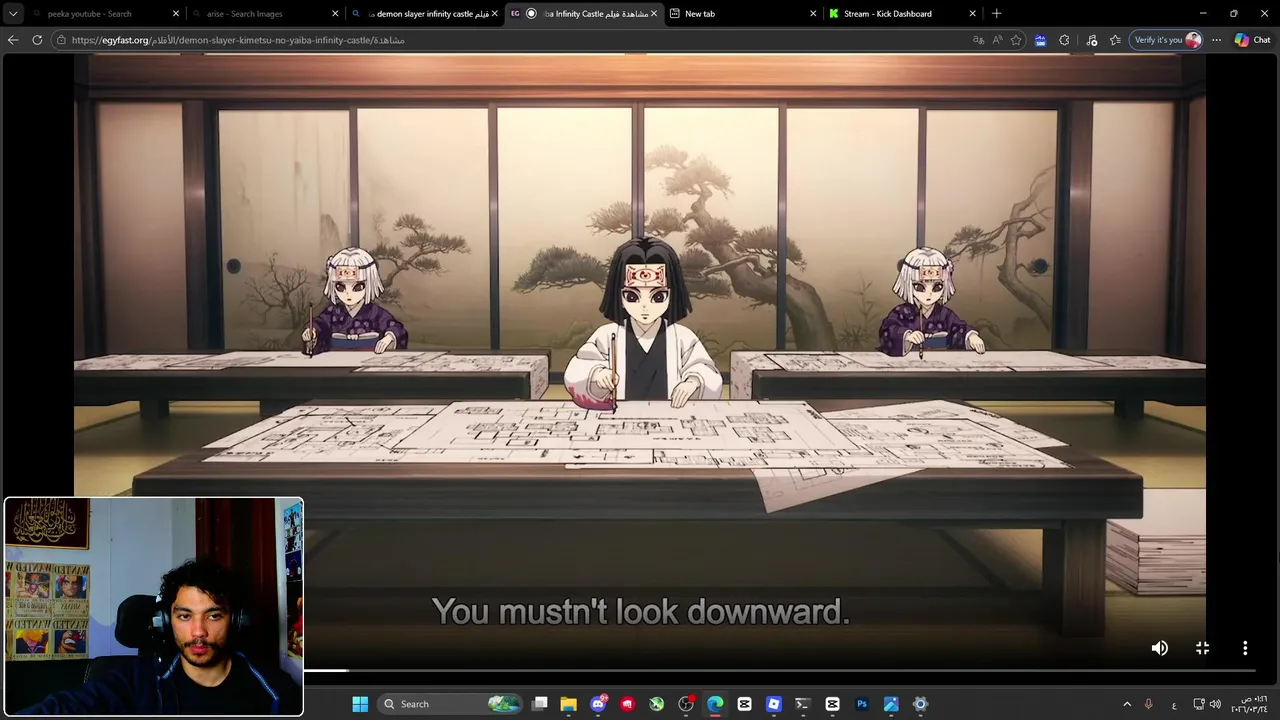The image size is (1280, 720).
Task: Open the Photos app icon in the taskbar
Action: [x=891, y=704]
